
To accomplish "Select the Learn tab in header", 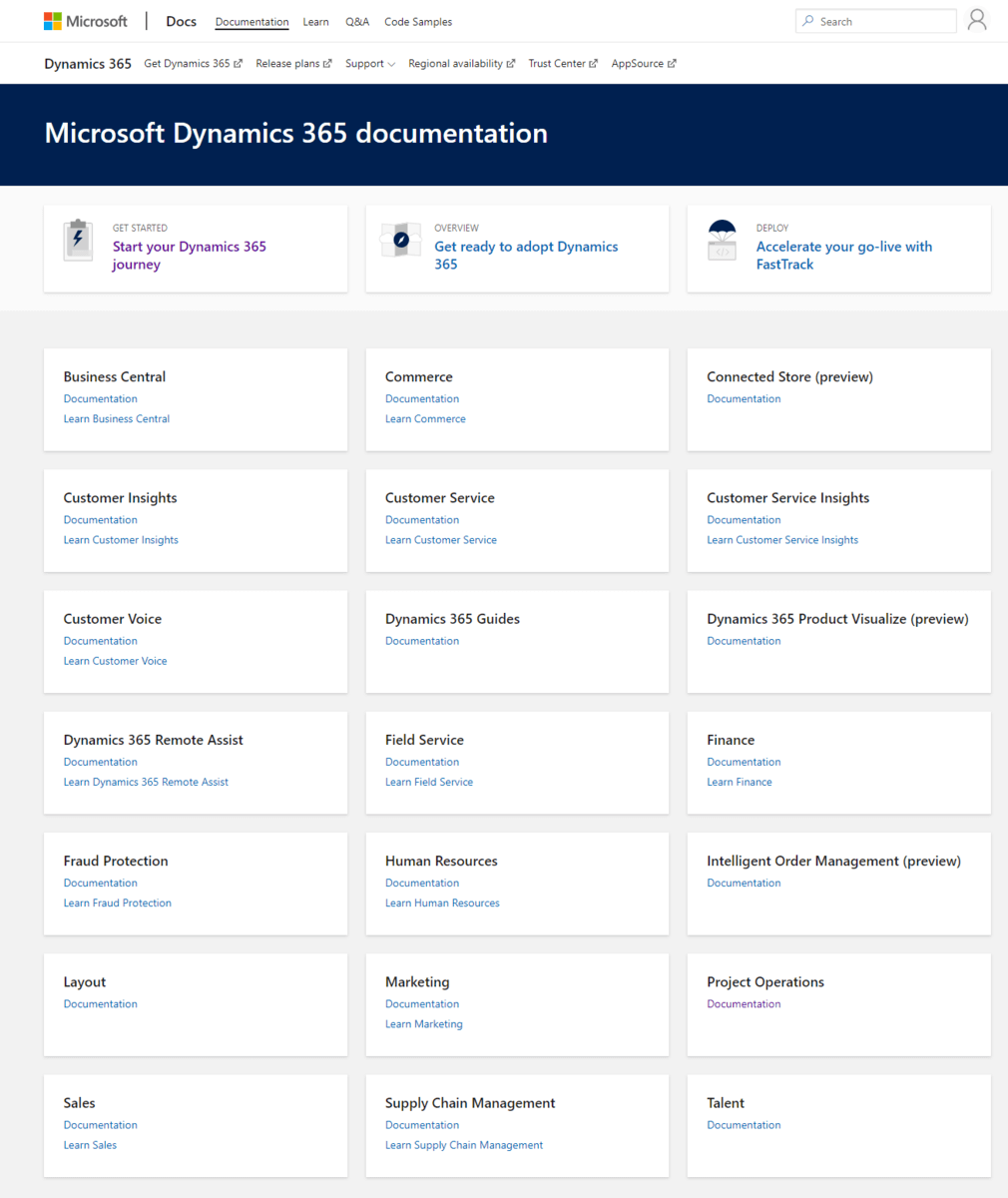I will 315,22.
